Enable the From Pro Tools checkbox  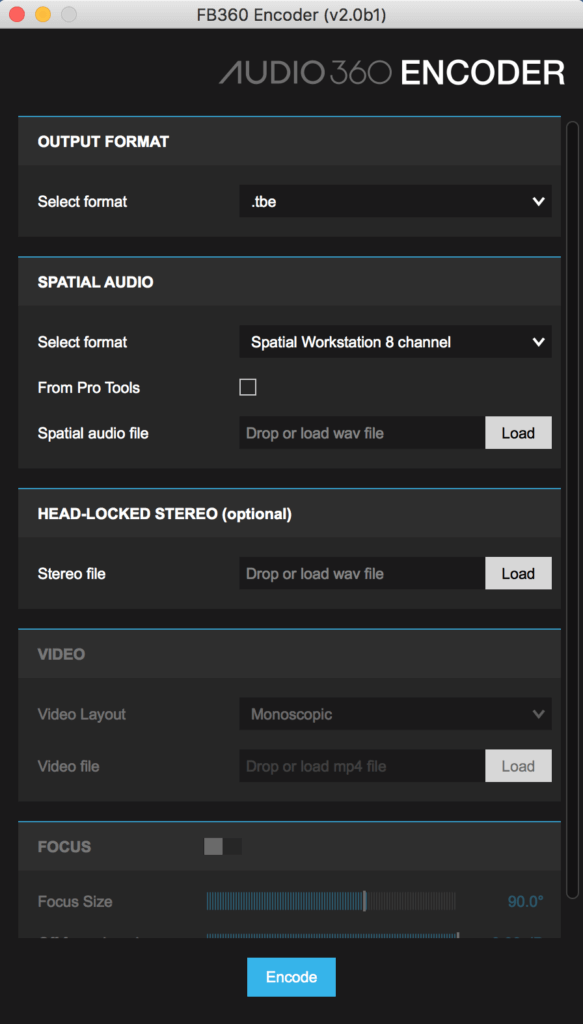click(x=247, y=387)
